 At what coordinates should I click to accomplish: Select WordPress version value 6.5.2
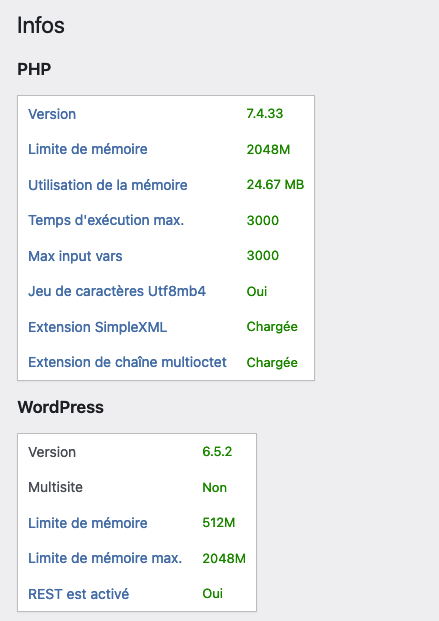(x=217, y=451)
